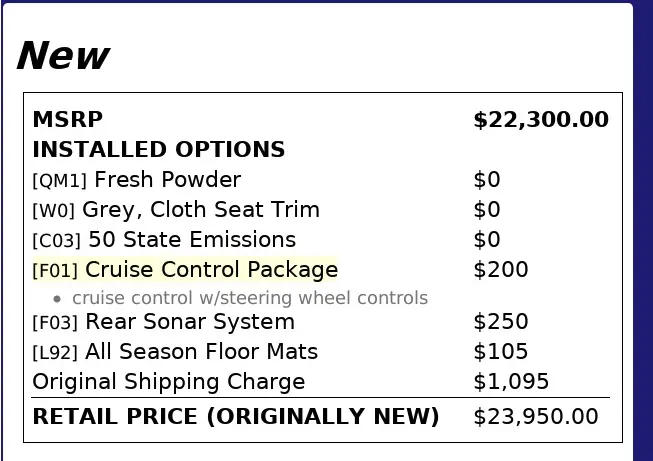
Task: Click the $23,950.00 retail price total
Action: pos(535,417)
